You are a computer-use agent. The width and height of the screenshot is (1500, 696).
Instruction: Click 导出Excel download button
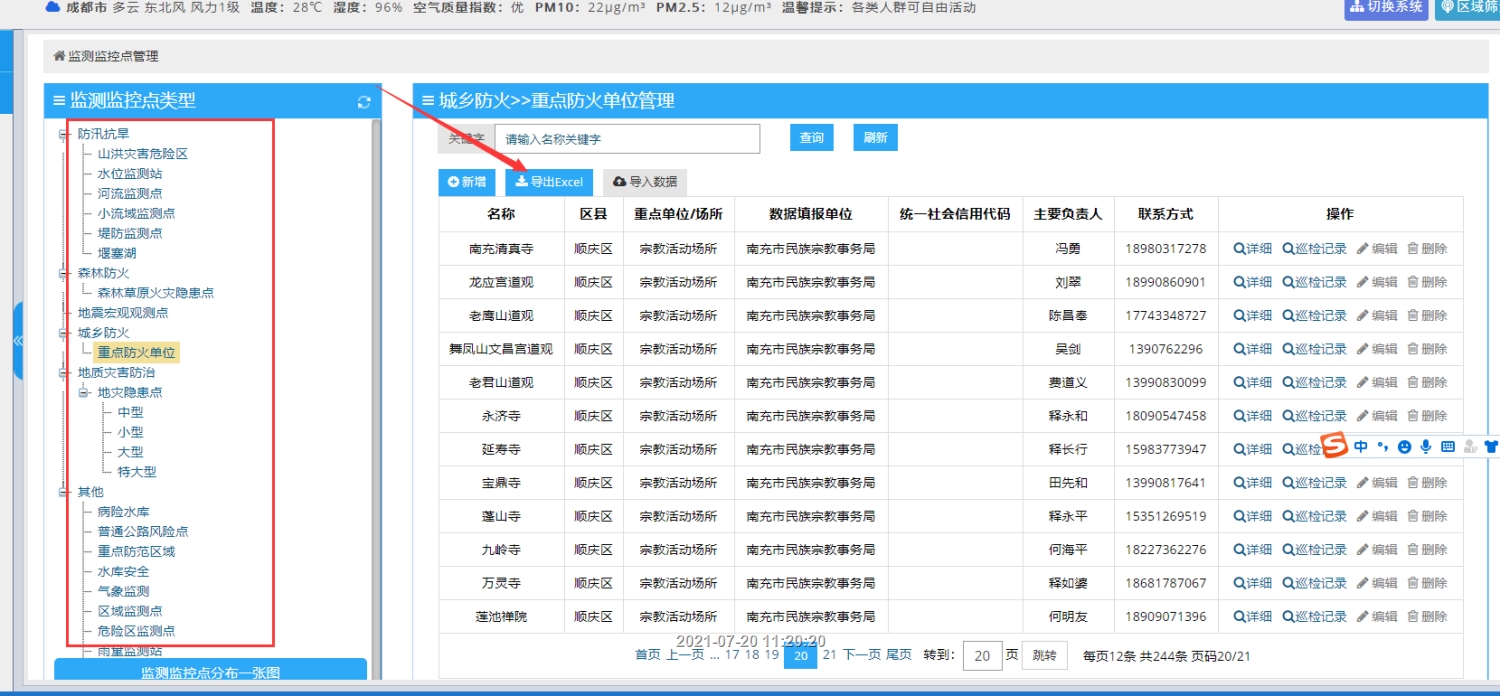click(x=549, y=182)
